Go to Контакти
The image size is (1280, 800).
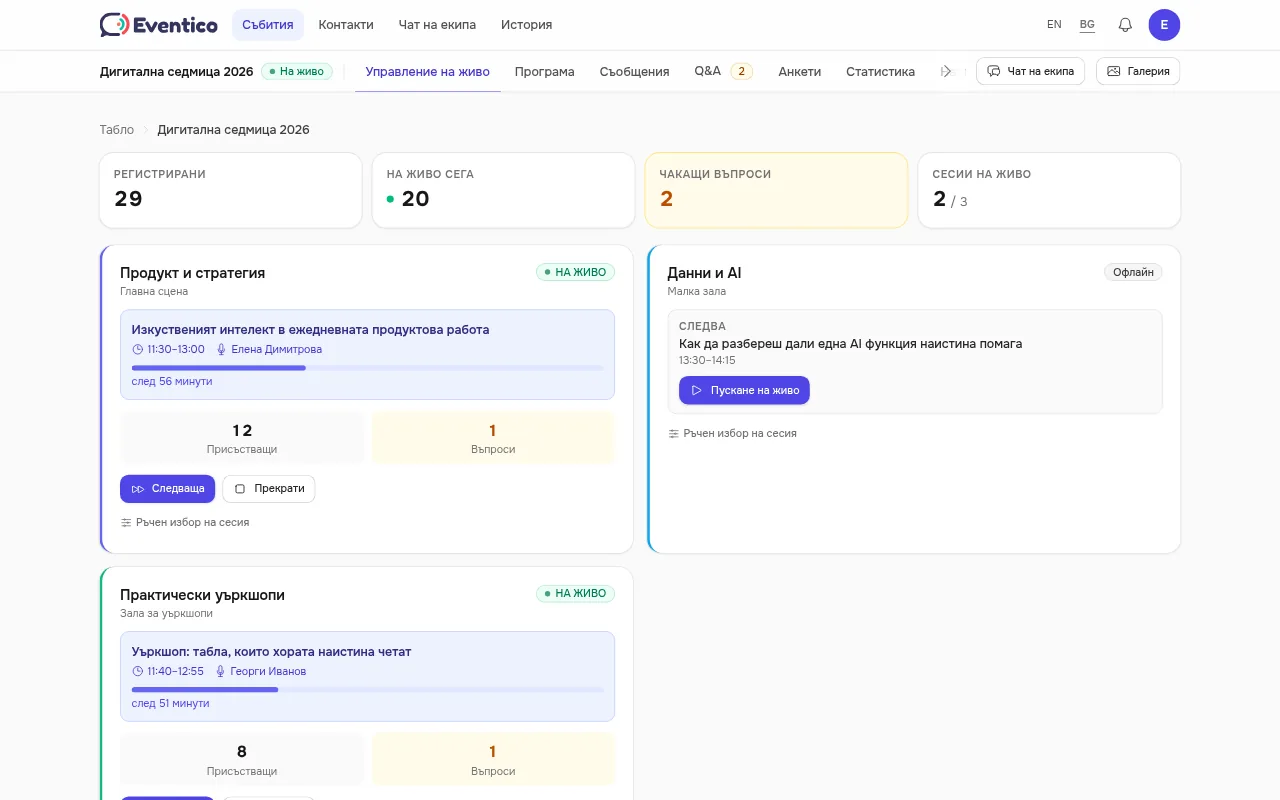tap(346, 25)
